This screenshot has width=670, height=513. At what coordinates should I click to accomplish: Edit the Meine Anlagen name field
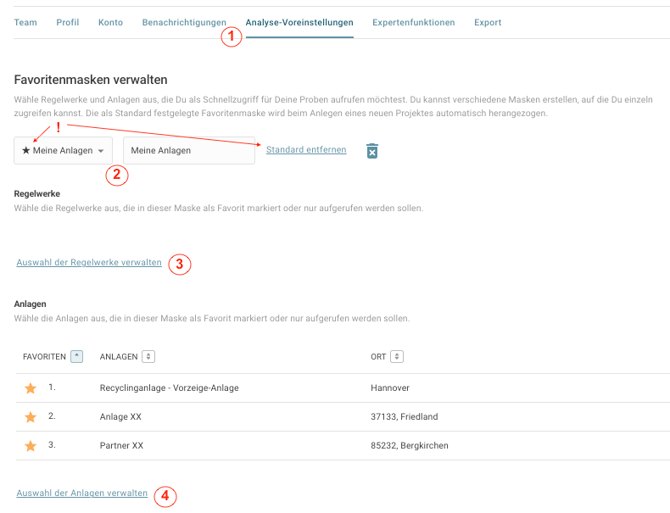tap(189, 150)
